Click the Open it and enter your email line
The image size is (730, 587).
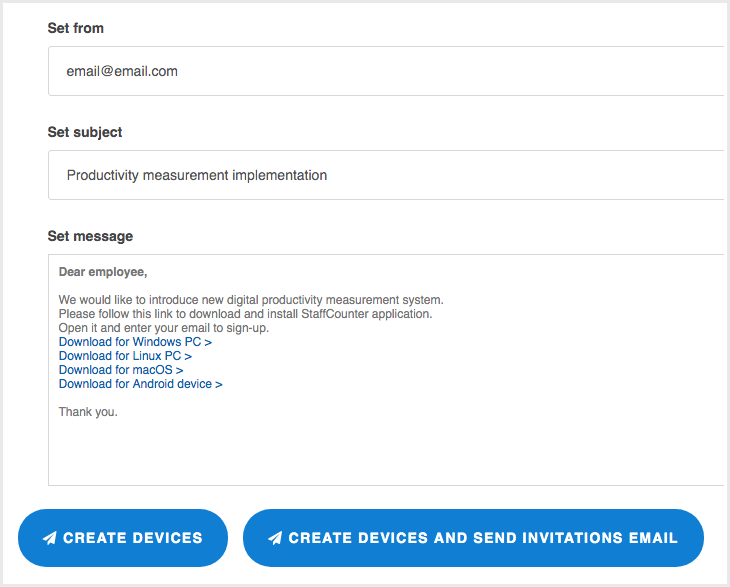point(164,328)
